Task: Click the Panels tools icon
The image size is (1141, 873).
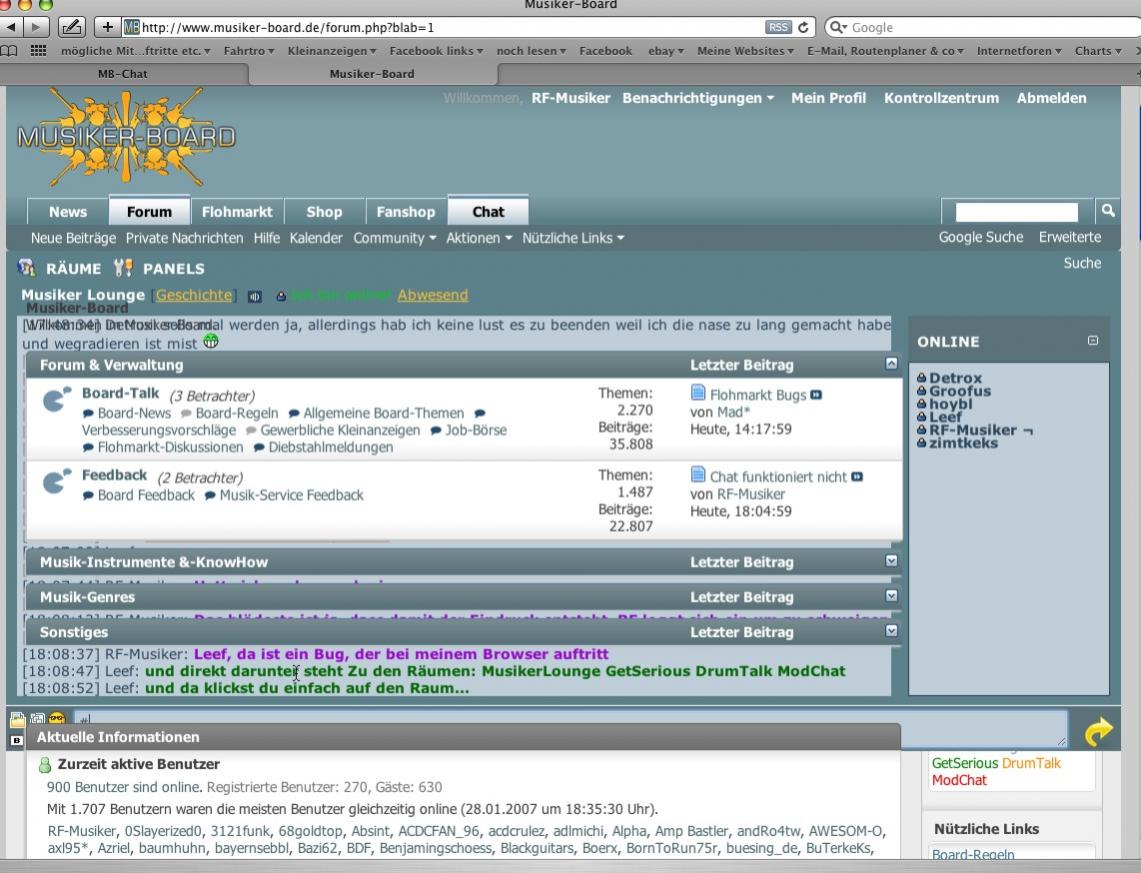Action: (123, 268)
